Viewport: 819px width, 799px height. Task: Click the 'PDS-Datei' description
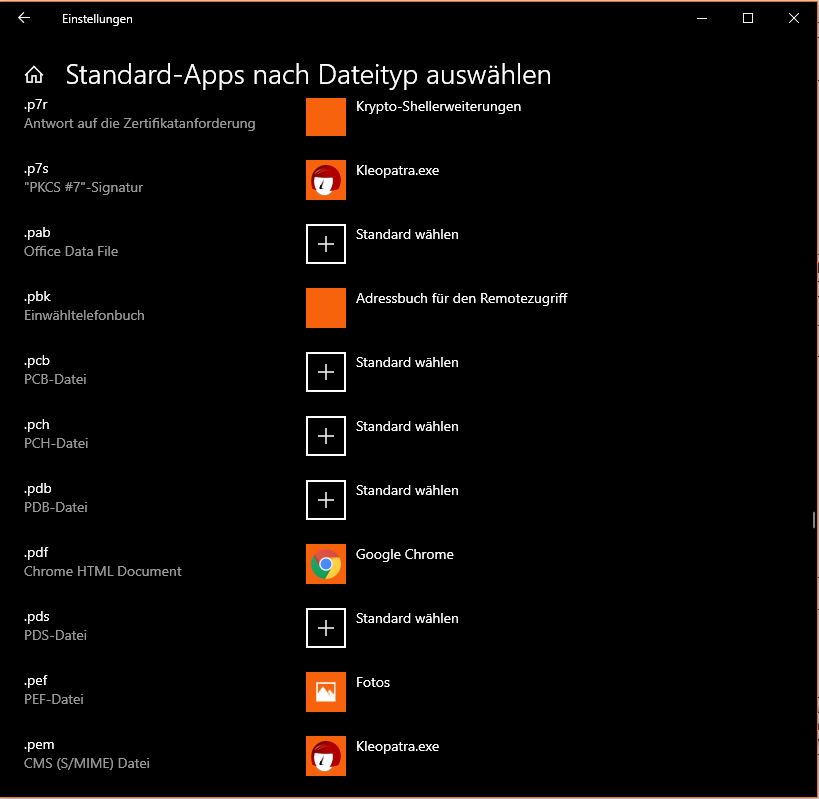tap(55, 635)
